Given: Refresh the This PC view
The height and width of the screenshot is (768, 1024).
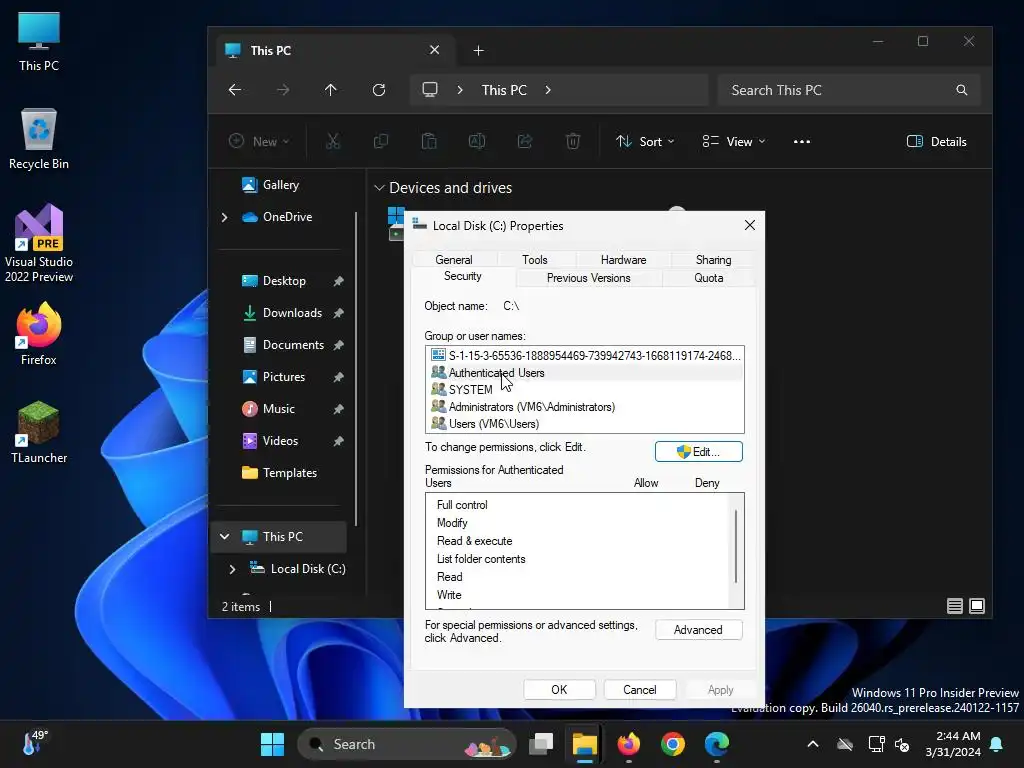Looking at the screenshot, I should 379,90.
